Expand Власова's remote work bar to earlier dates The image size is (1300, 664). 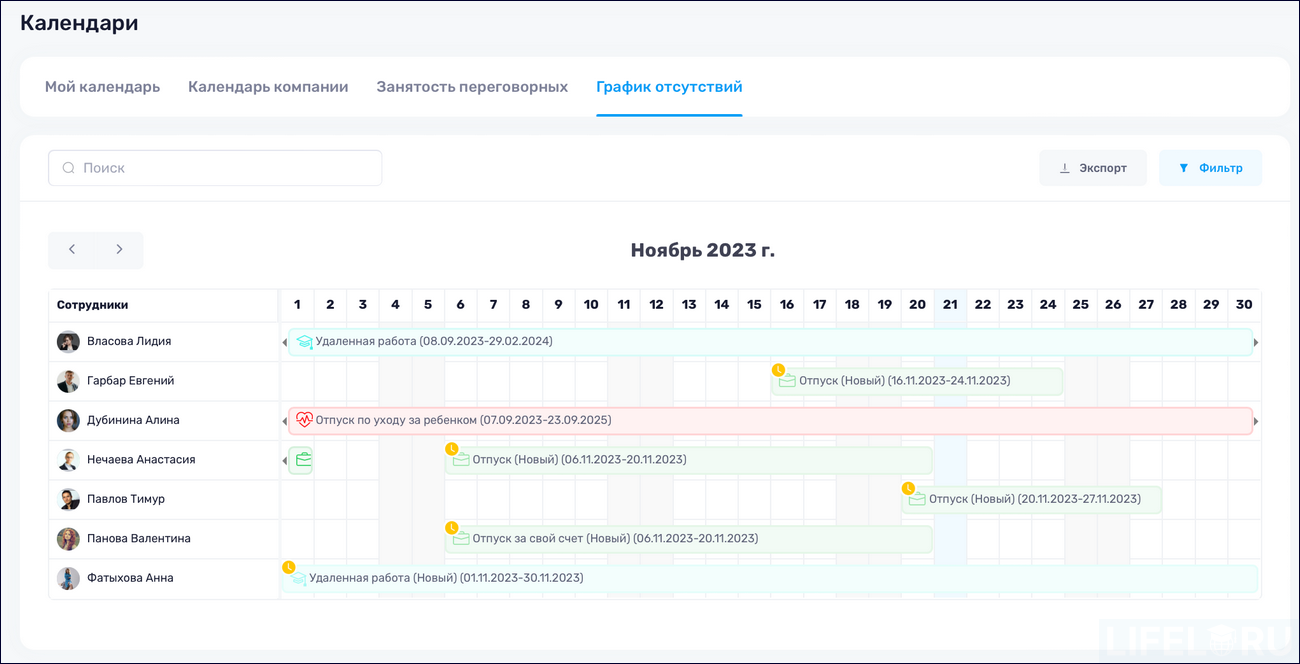283,341
